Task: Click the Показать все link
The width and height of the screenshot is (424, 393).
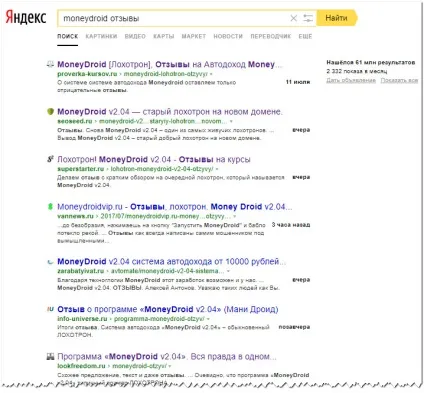Action: (399, 80)
